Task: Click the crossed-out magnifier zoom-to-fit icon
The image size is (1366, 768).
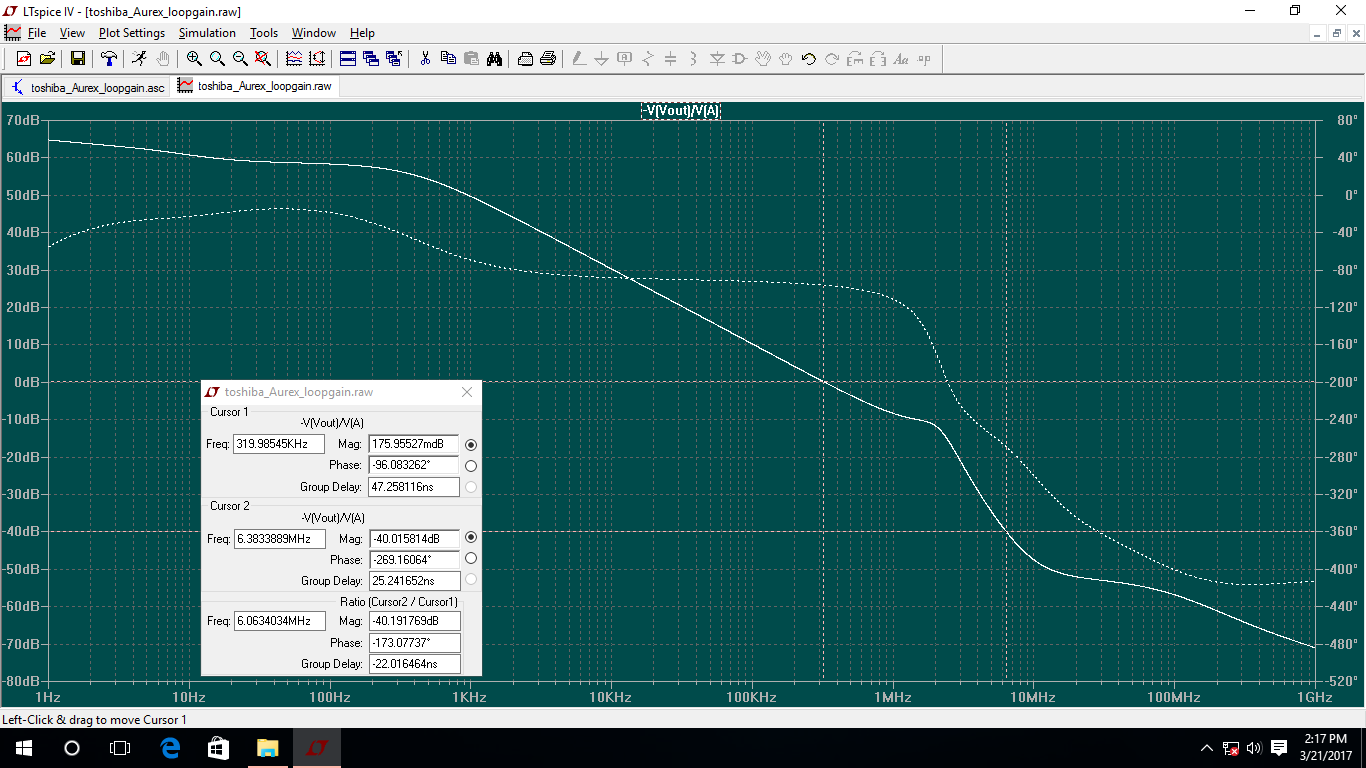Action: click(262, 59)
